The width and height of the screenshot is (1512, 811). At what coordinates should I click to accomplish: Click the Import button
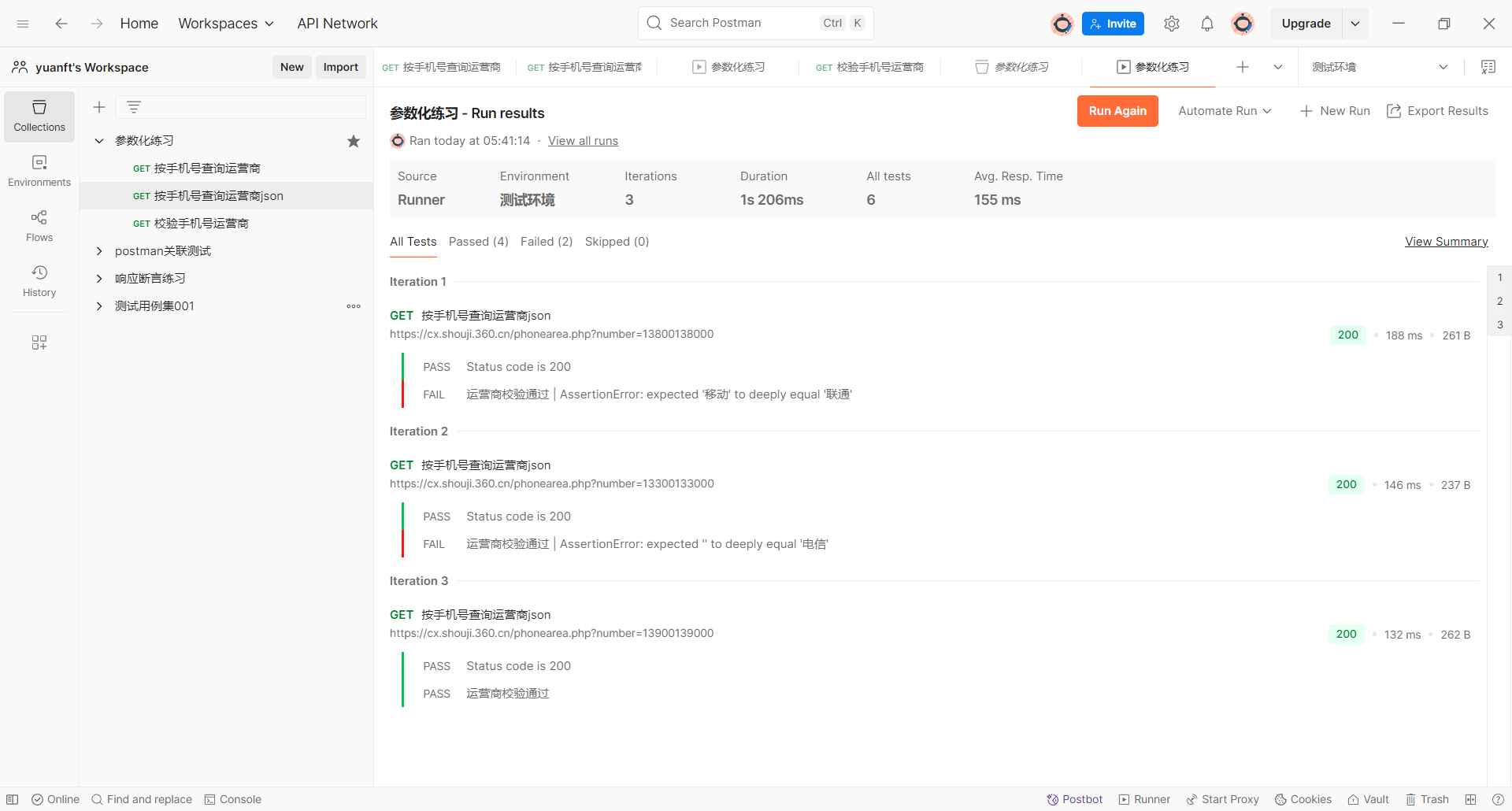tap(341, 67)
